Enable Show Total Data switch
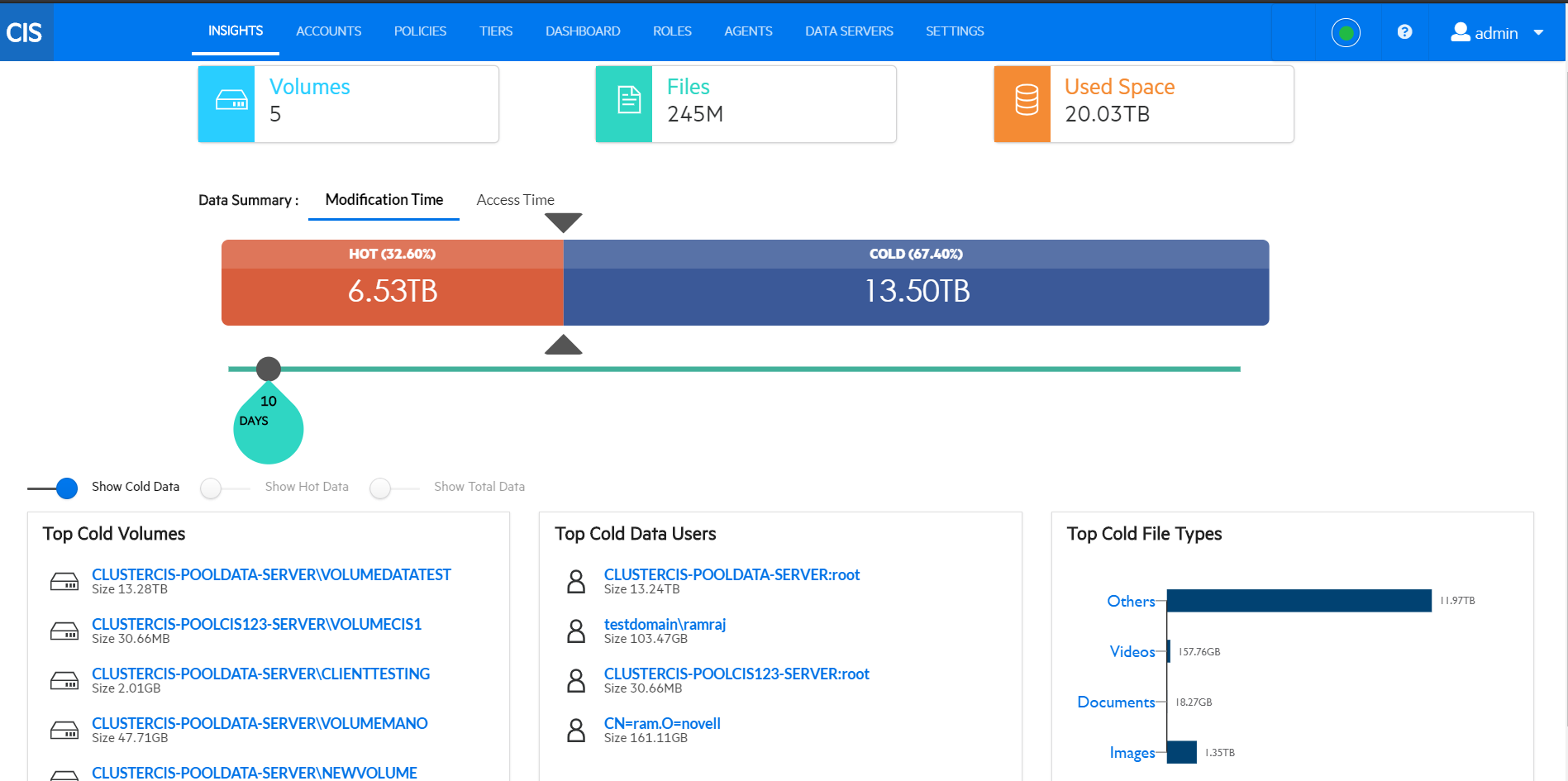This screenshot has height=781, width=1568. (394, 488)
